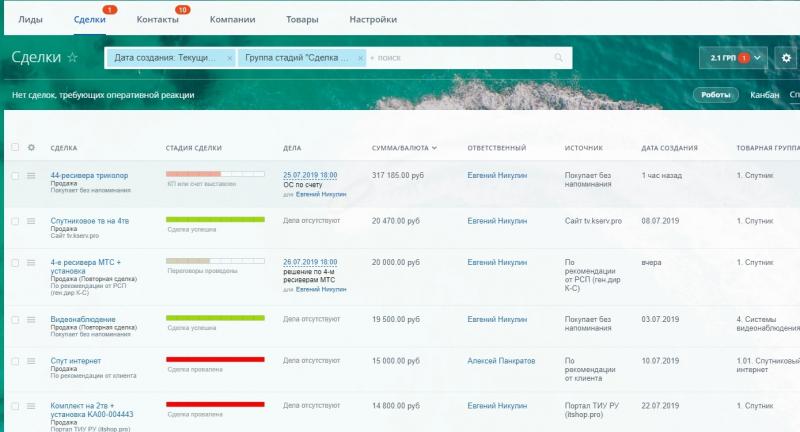Open row menu for Комплект на 2тв
The height and width of the screenshot is (432, 800).
pos(31,406)
